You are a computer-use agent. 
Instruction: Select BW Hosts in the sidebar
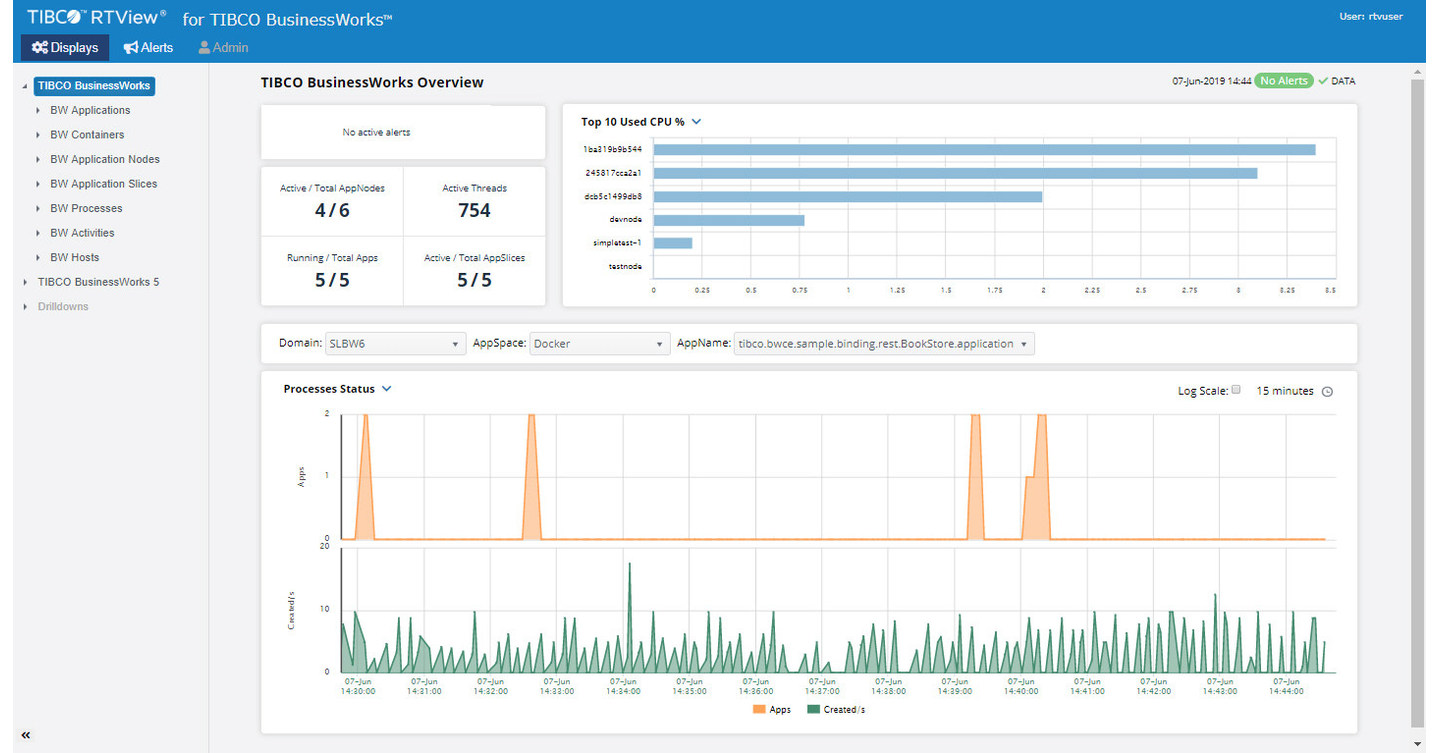75,257
